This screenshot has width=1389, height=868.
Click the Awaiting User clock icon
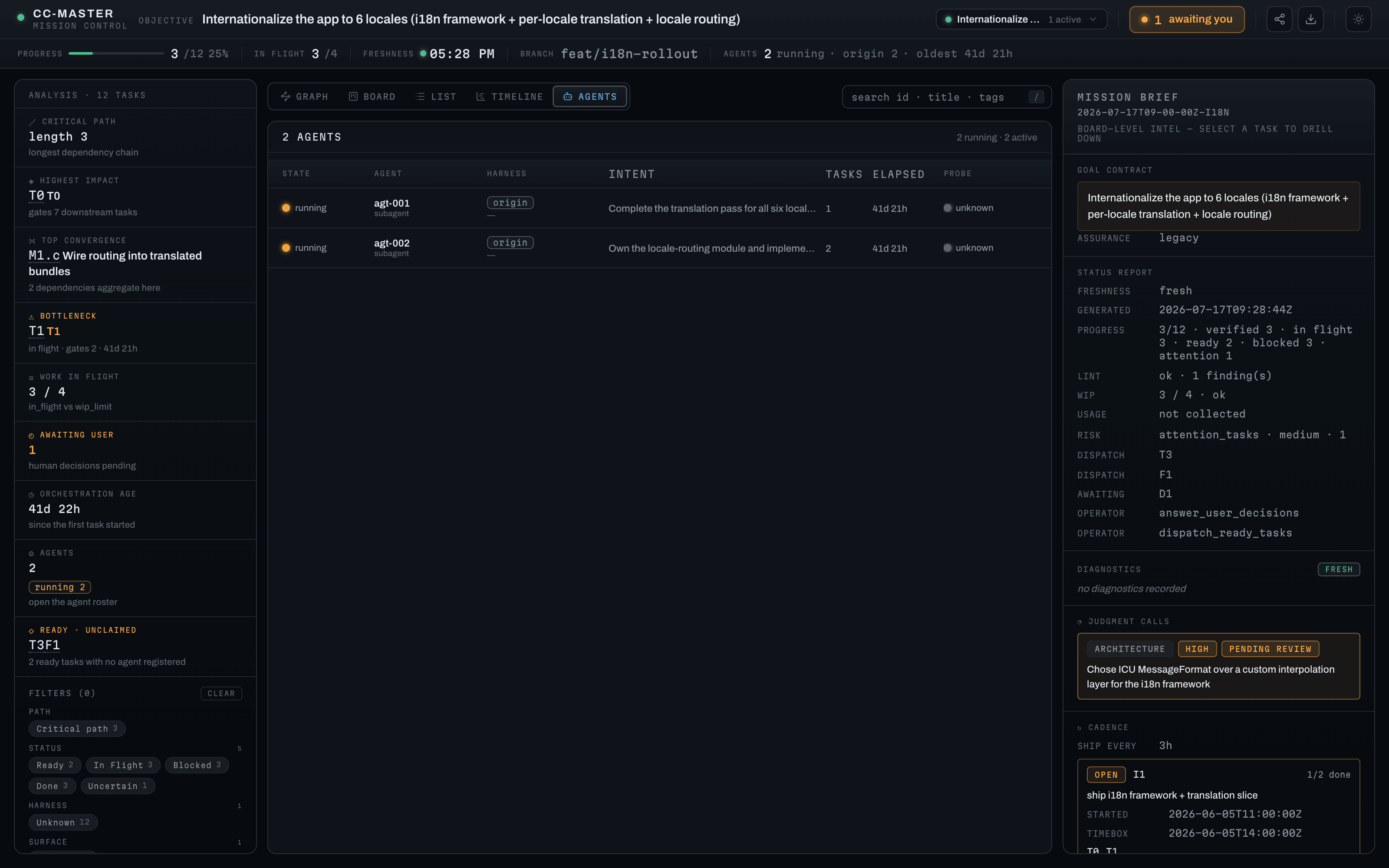(x=32, y=436)
